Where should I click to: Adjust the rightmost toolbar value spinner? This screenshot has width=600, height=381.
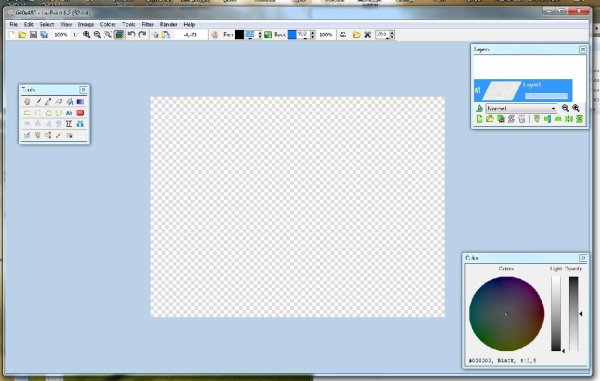[391, 35]
